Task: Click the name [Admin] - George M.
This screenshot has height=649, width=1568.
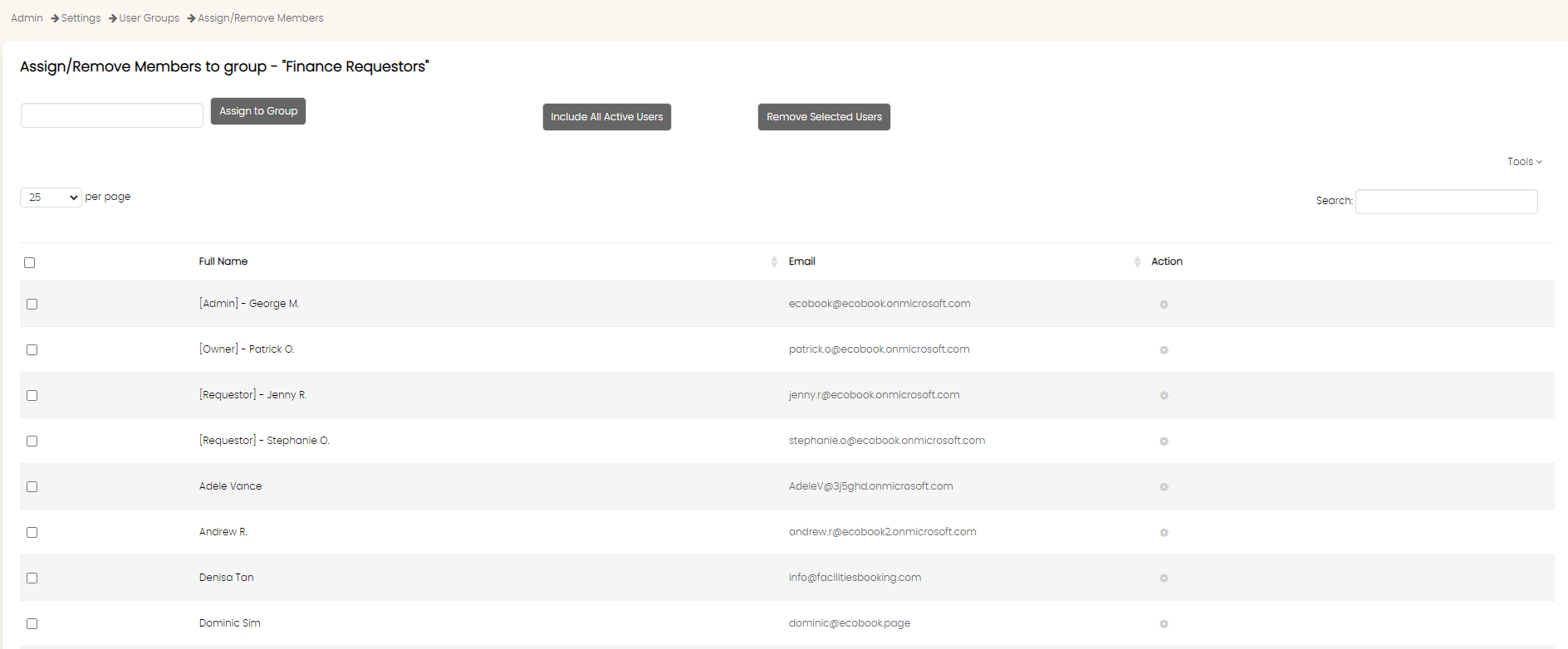Action: point(248,304)
